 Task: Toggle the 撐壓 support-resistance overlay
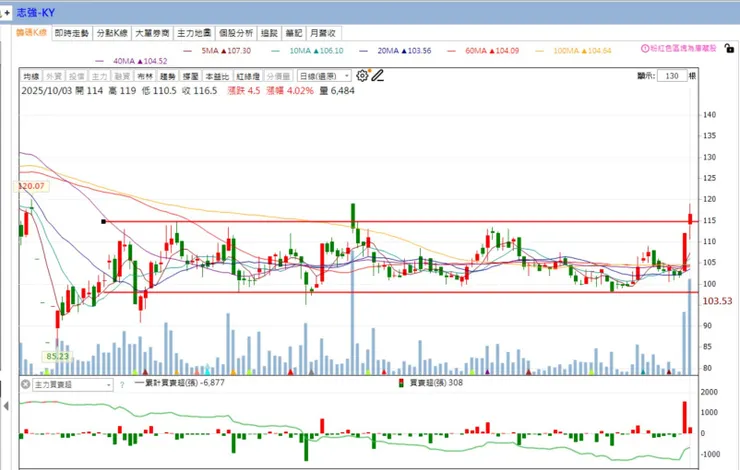pos(190,76)
